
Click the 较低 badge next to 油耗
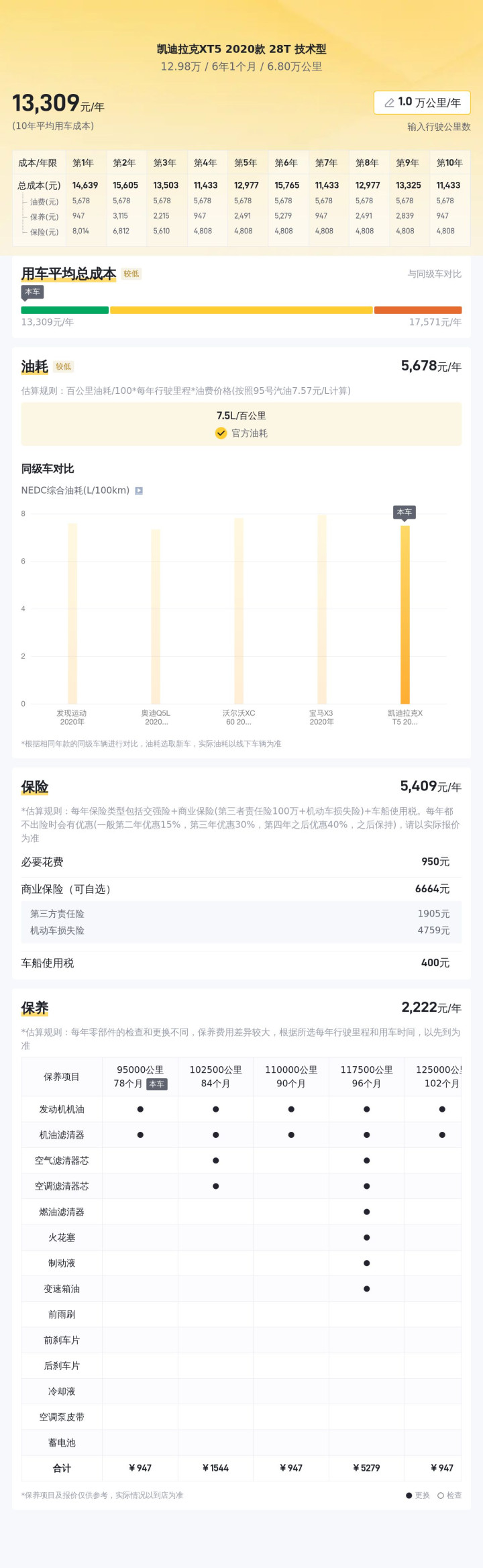[x=64, y=366]
